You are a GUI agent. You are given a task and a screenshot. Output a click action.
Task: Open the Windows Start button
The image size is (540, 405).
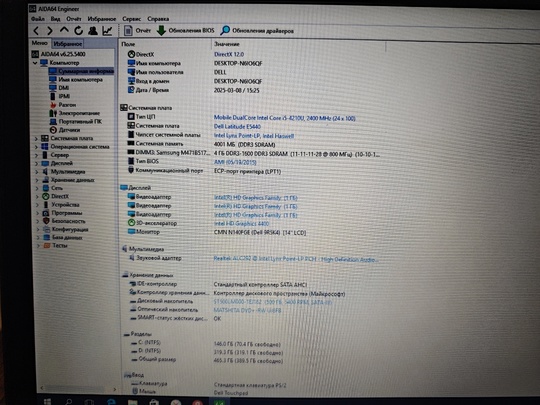click(x=48, y=401)
